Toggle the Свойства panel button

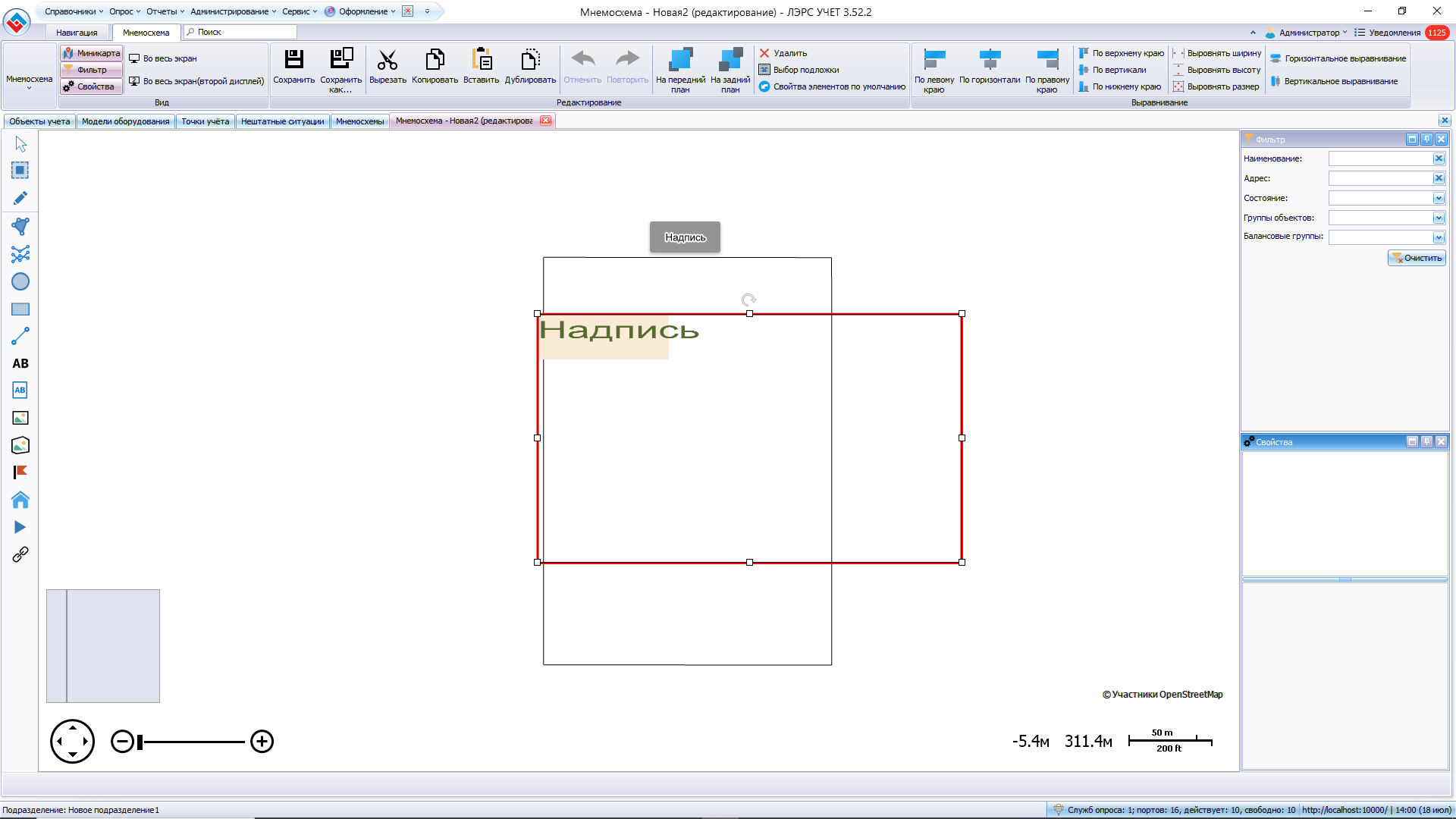pos(92,86)
